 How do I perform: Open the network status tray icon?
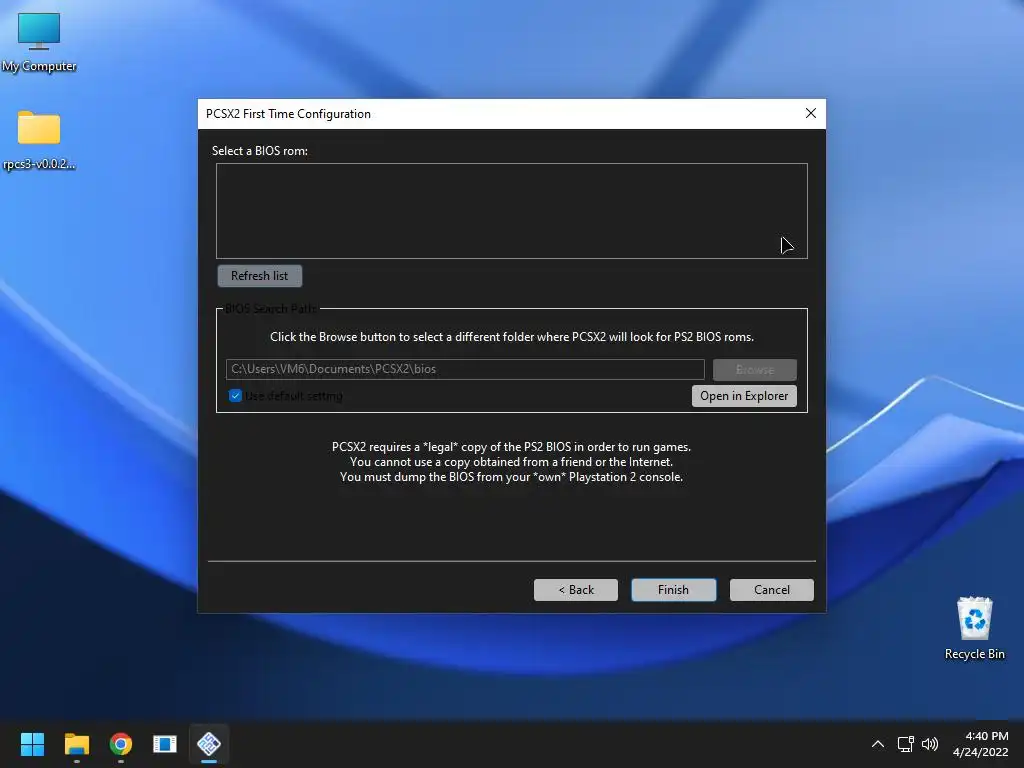(x=905, y=744)
